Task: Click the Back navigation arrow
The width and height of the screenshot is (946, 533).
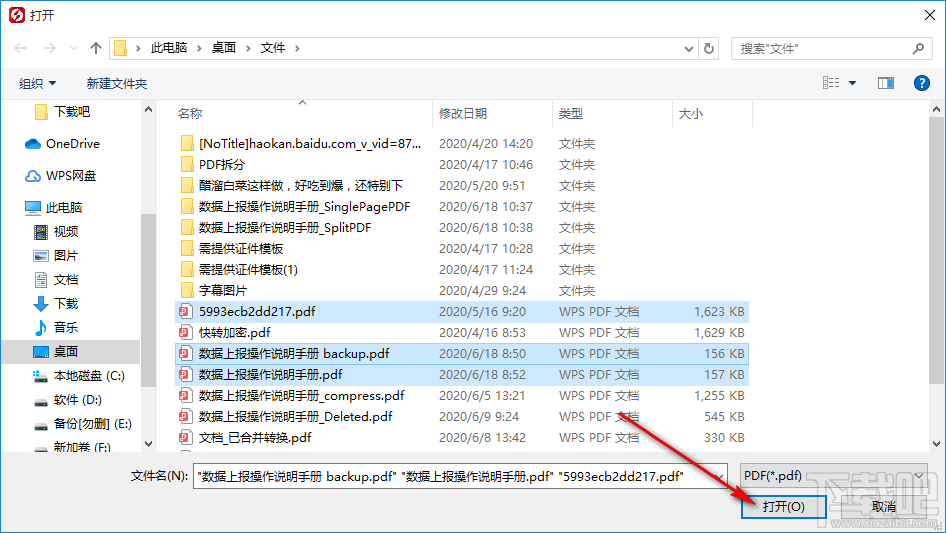Action: (x=20, y=48)
